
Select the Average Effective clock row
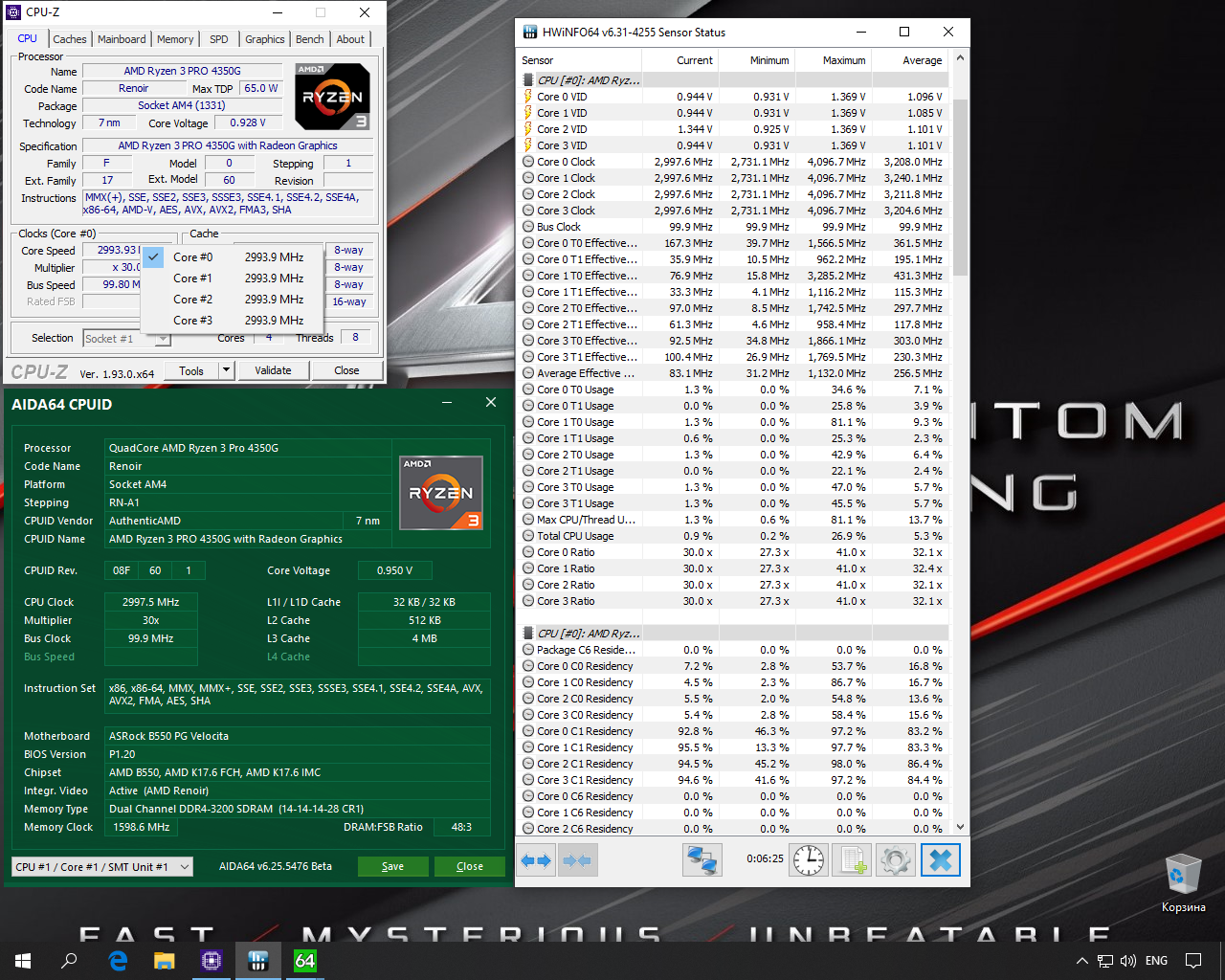tap(733, 373)
